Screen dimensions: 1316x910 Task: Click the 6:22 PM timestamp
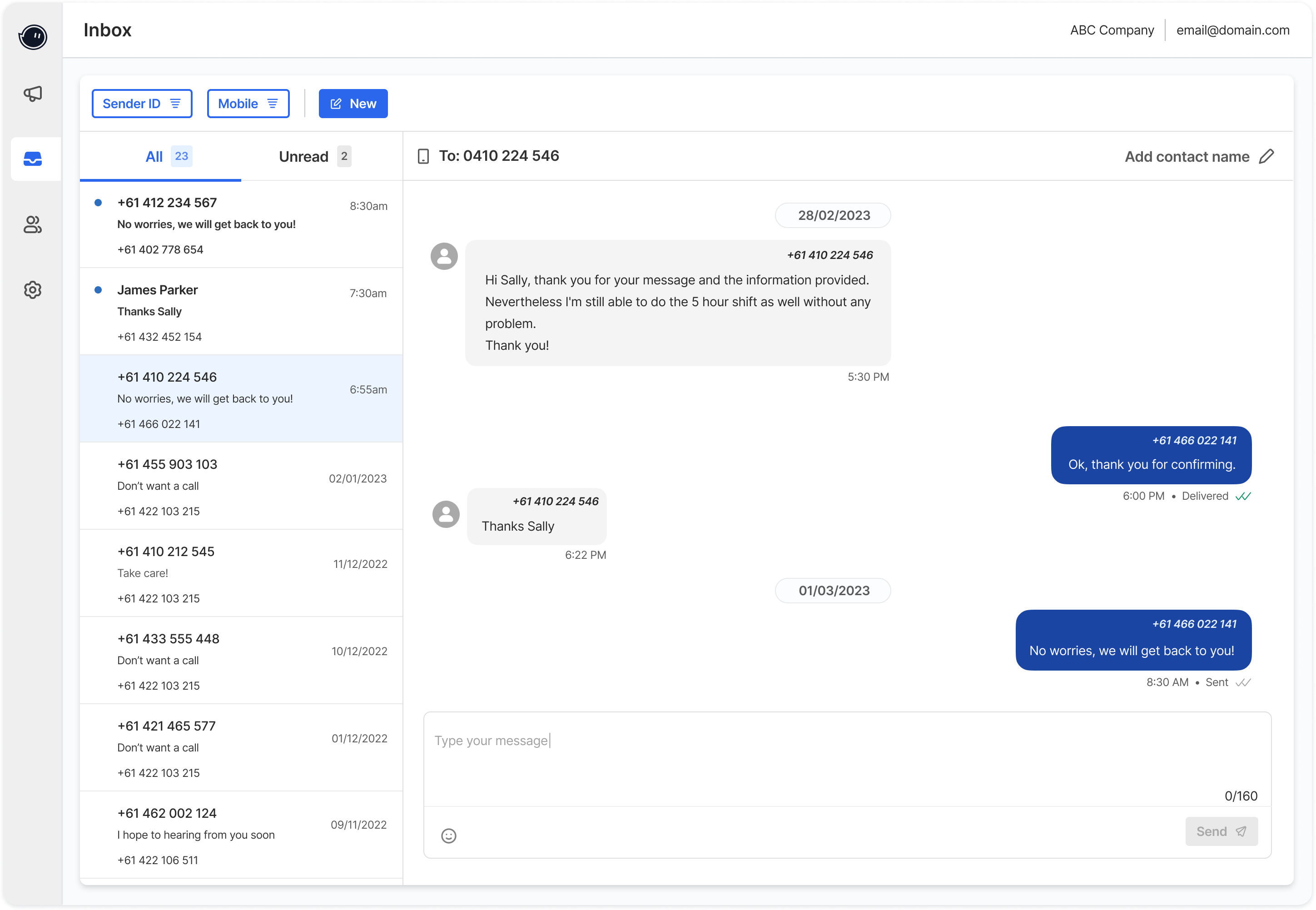[x=586, y=555]
